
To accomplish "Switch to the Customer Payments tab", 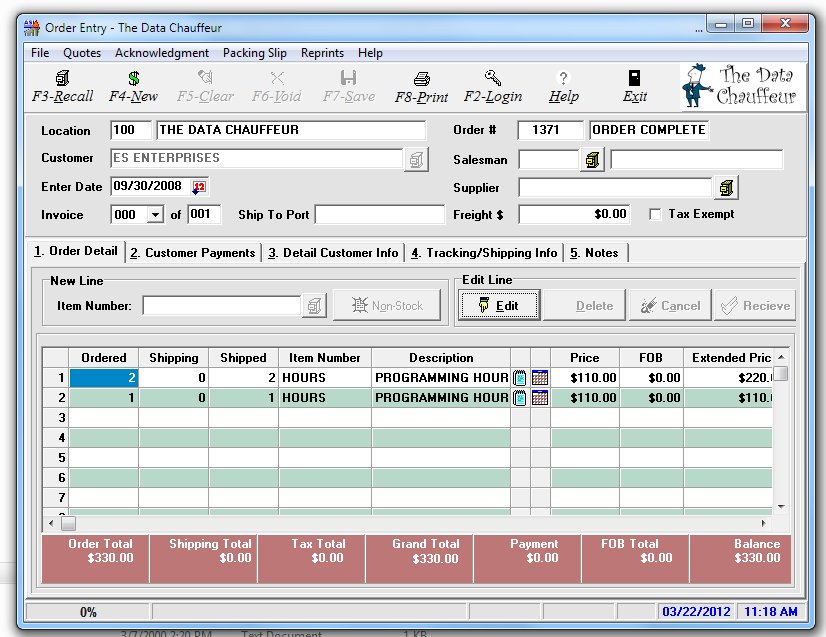I will click(193, 253).
